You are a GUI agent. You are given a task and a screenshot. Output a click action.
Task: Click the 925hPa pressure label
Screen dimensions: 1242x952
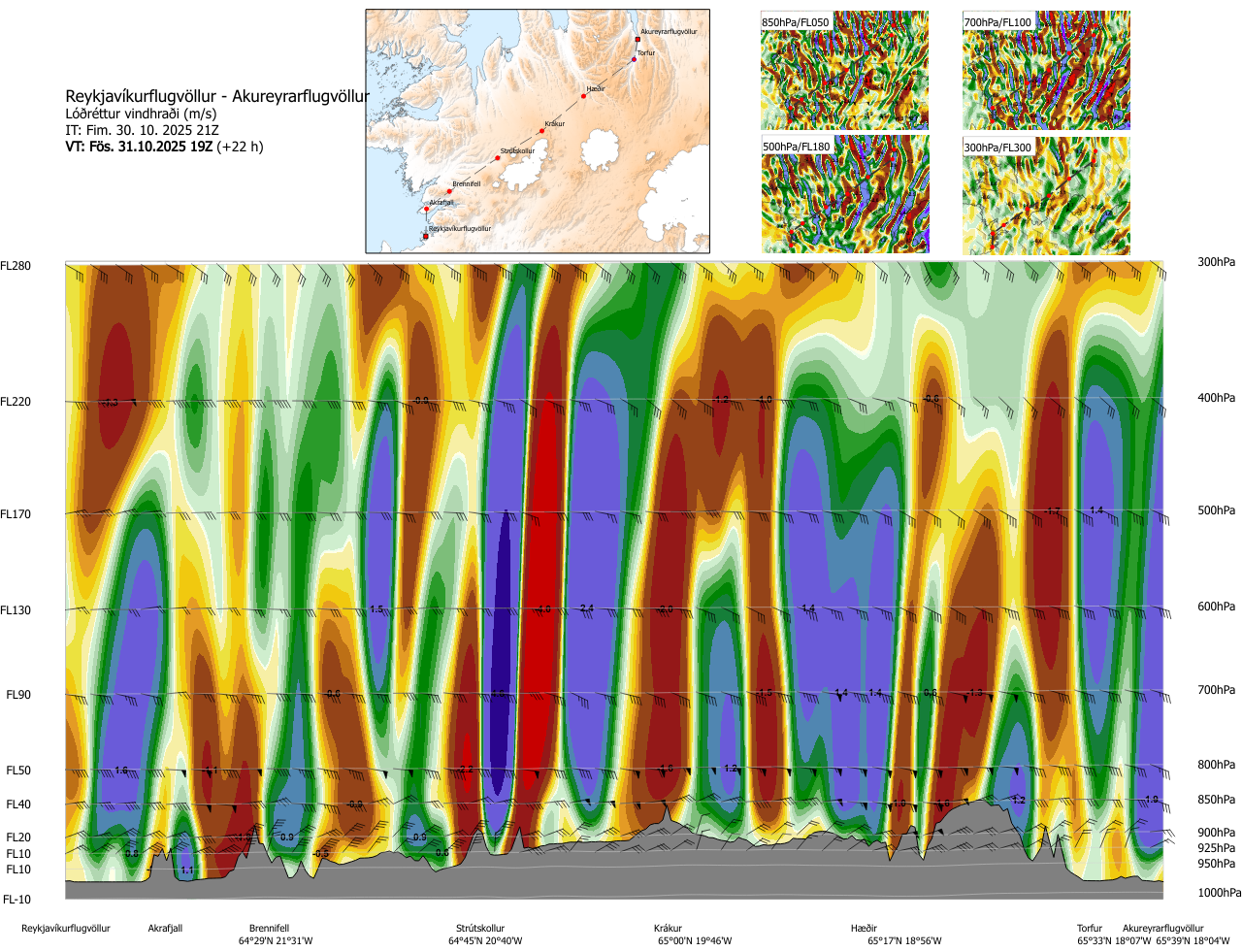pos(1216,848)
